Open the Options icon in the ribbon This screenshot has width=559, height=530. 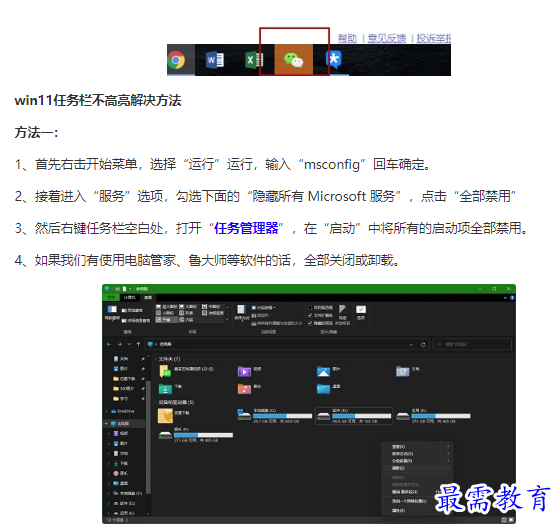coord(361,309)
